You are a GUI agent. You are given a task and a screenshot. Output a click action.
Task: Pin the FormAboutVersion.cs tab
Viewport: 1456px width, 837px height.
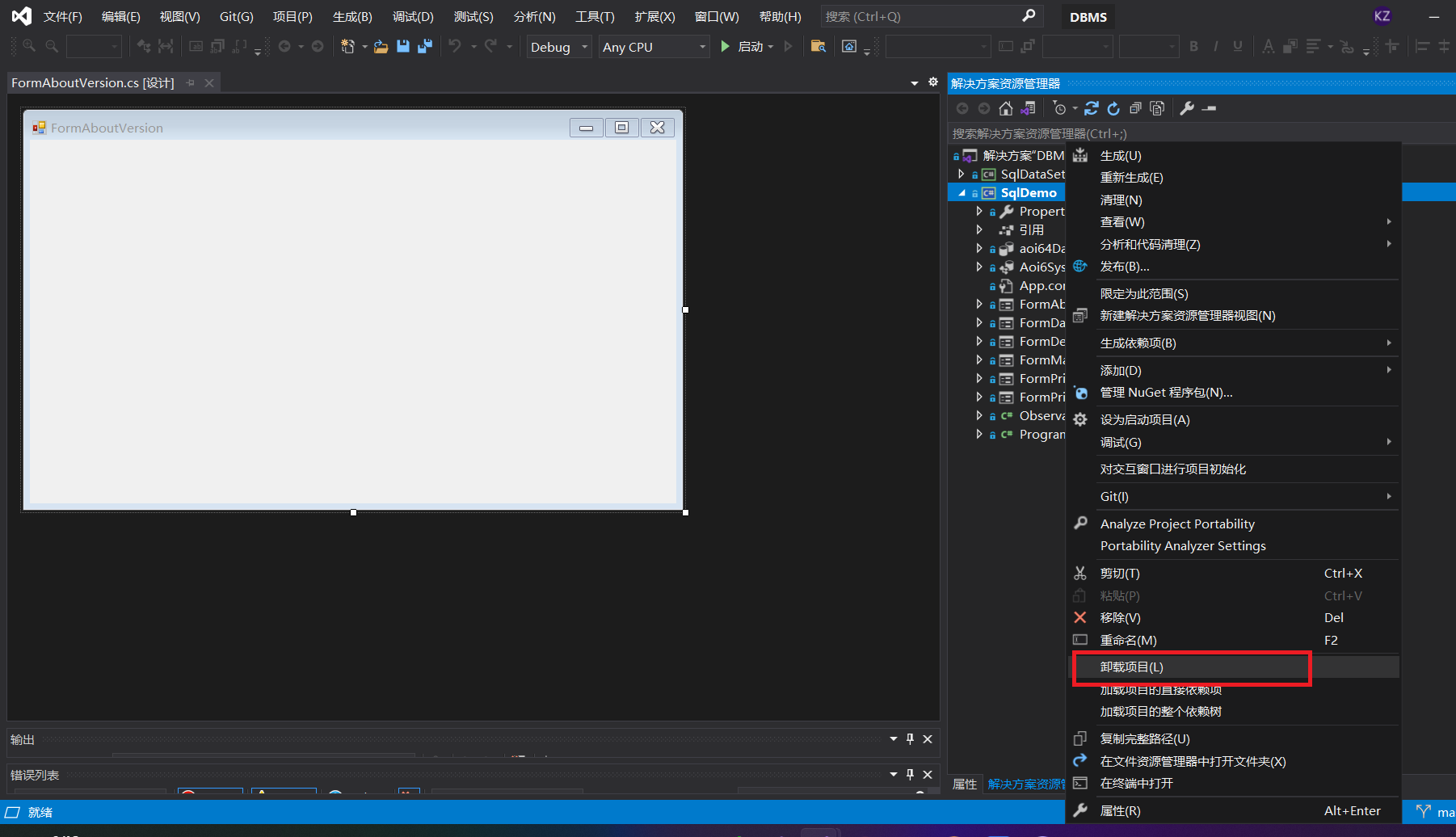[x=191, y=82]
